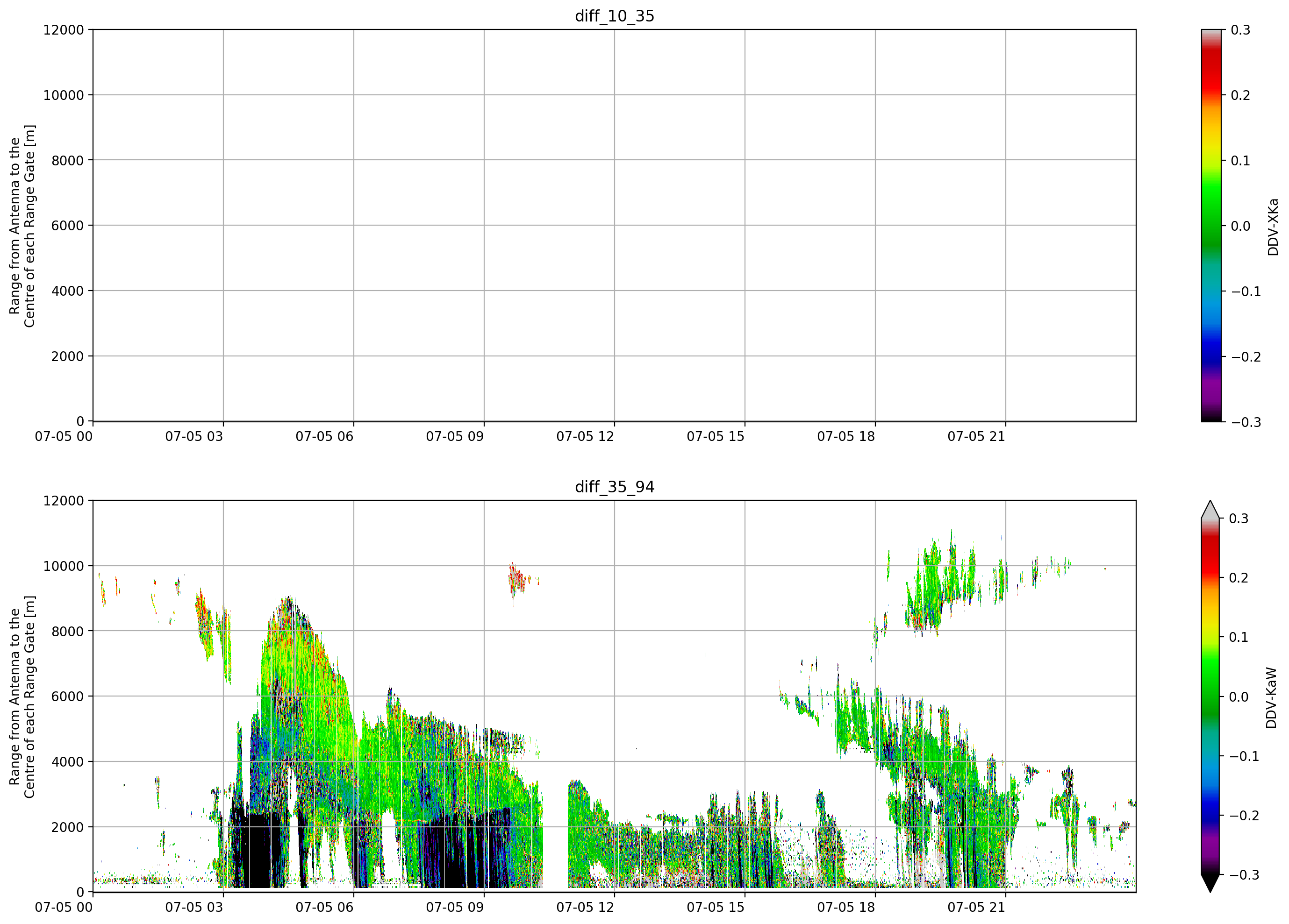
Task: Click '07-05 18' tick on bottom plot
Action: pos(846,907)
